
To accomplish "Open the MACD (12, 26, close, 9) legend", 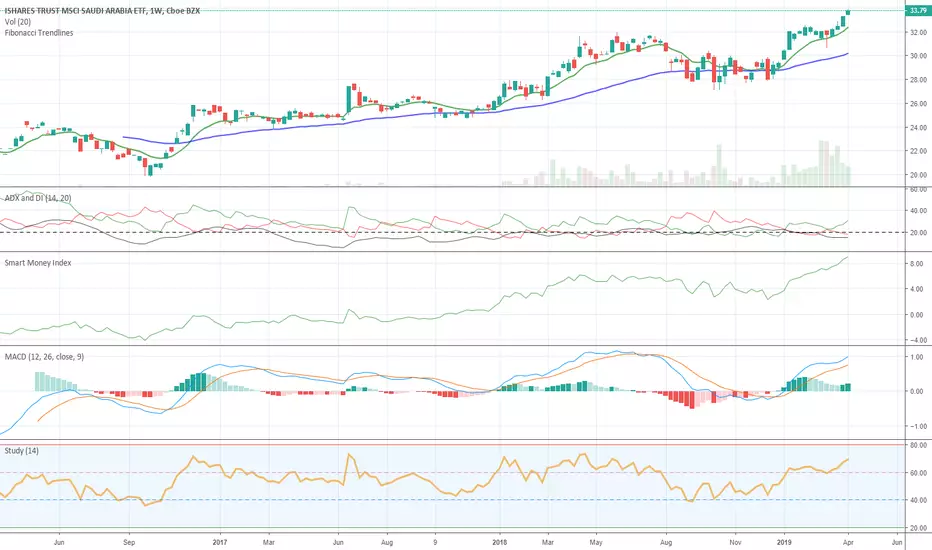I will click(x=45, y=357).
